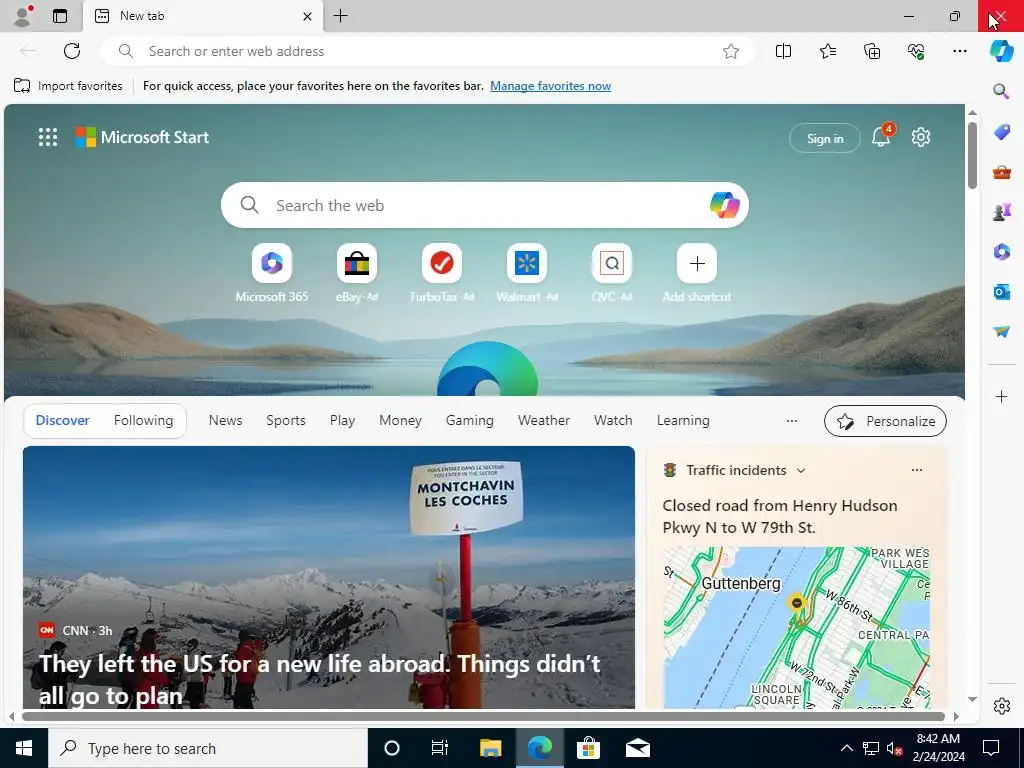Switch to Watch feed tab
Image resolution: width=1024 pixels, height=768 pixels.
[x=613, y=421]
